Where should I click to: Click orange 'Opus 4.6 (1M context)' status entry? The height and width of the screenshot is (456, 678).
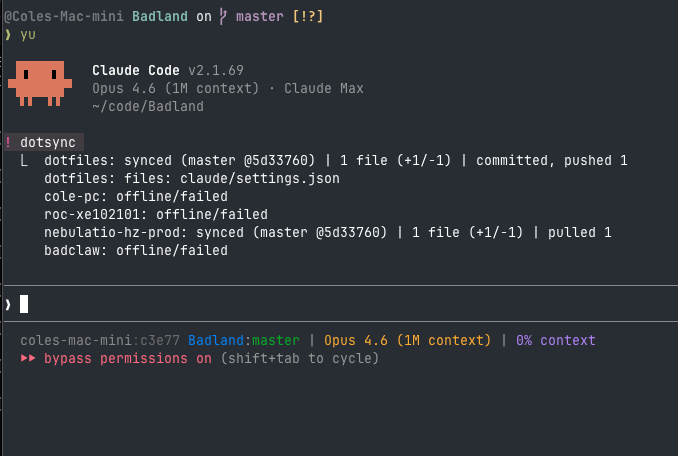(408, 341)
